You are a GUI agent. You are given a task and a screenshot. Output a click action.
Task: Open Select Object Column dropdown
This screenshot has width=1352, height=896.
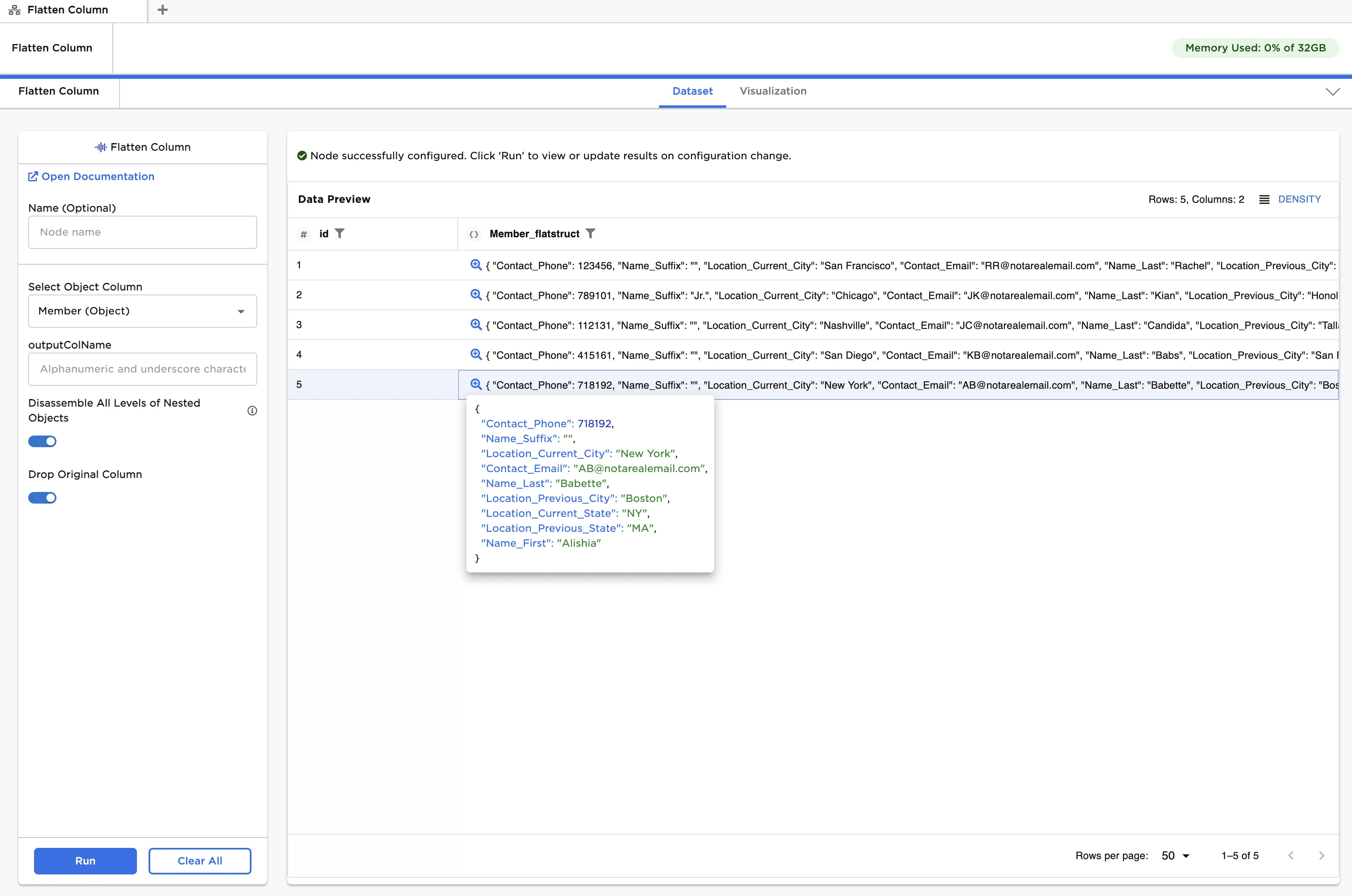[x=142, y=311]
